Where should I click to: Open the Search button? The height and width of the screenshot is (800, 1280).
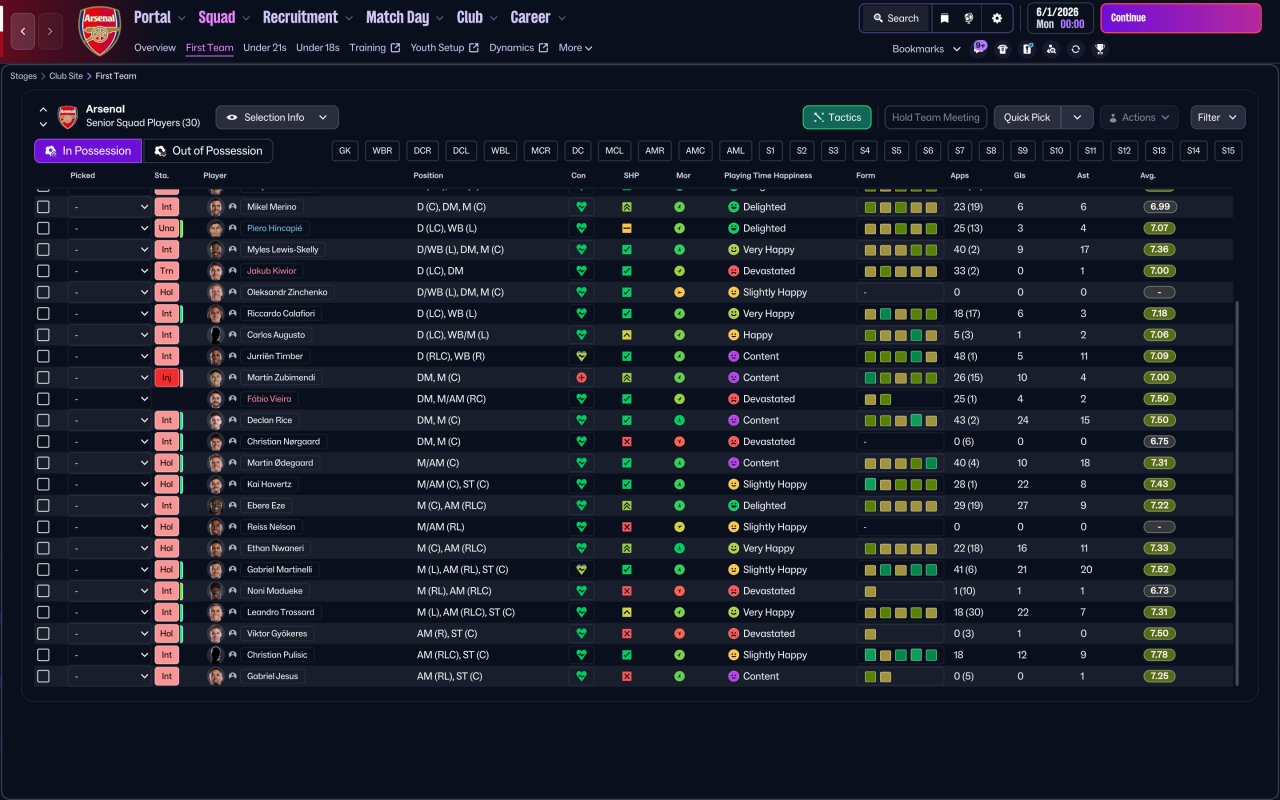[895, 18]
